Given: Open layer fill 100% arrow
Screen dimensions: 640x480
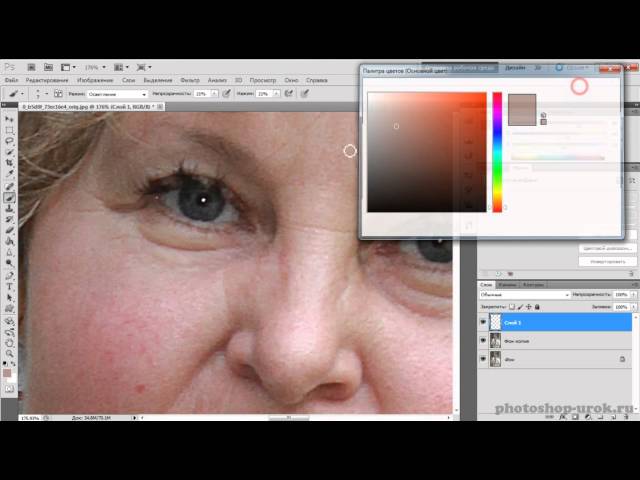Looking at the screenshot, I should tap(633, 307).
